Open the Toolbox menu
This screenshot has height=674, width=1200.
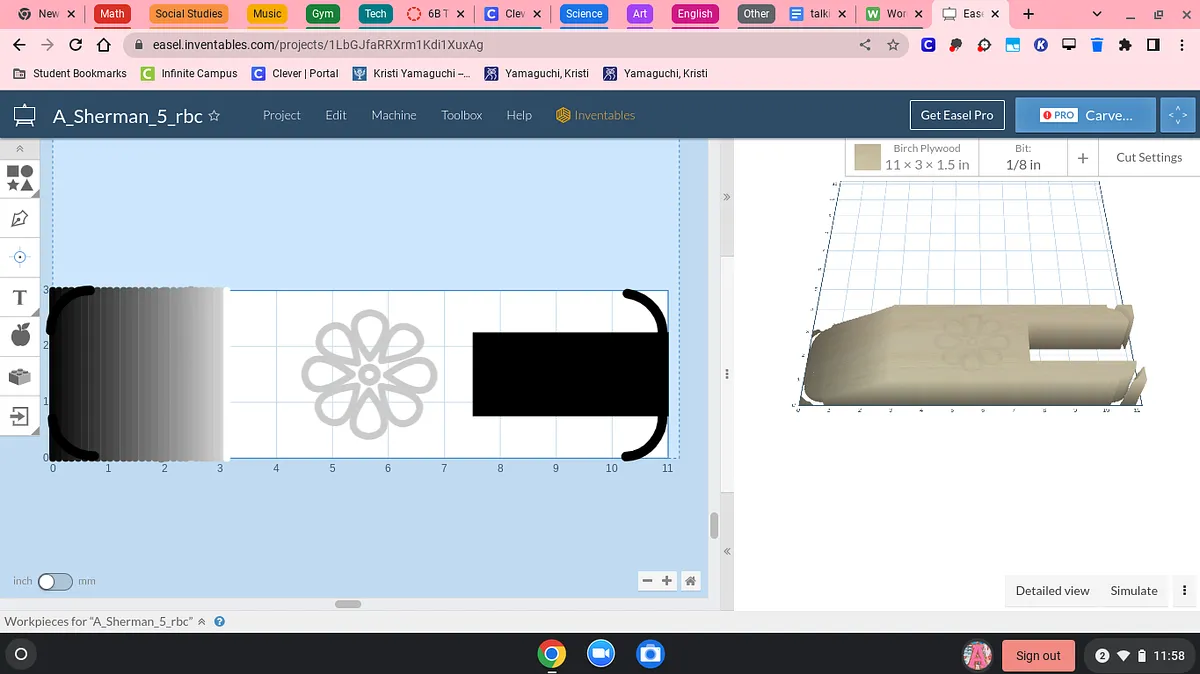(x=462, y=115)
